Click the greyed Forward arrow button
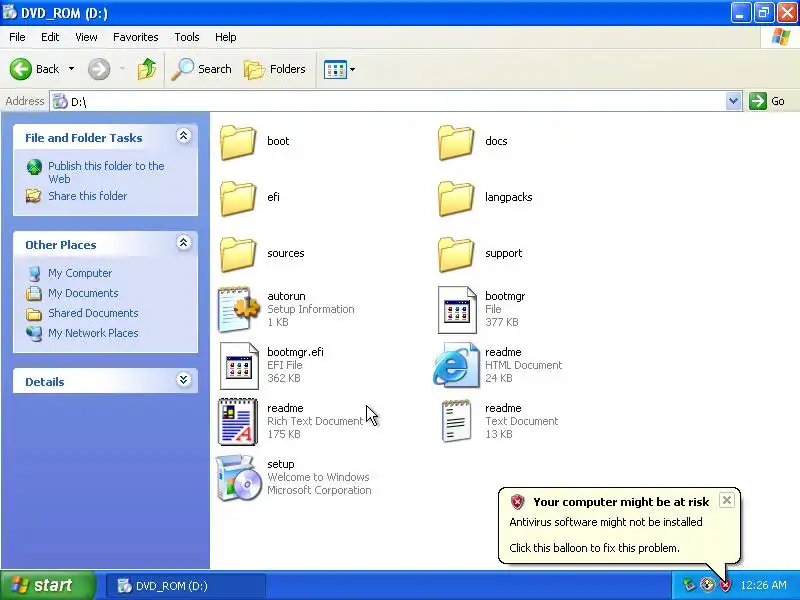Viewport: 800px width, 600px height. click(99, 69)
